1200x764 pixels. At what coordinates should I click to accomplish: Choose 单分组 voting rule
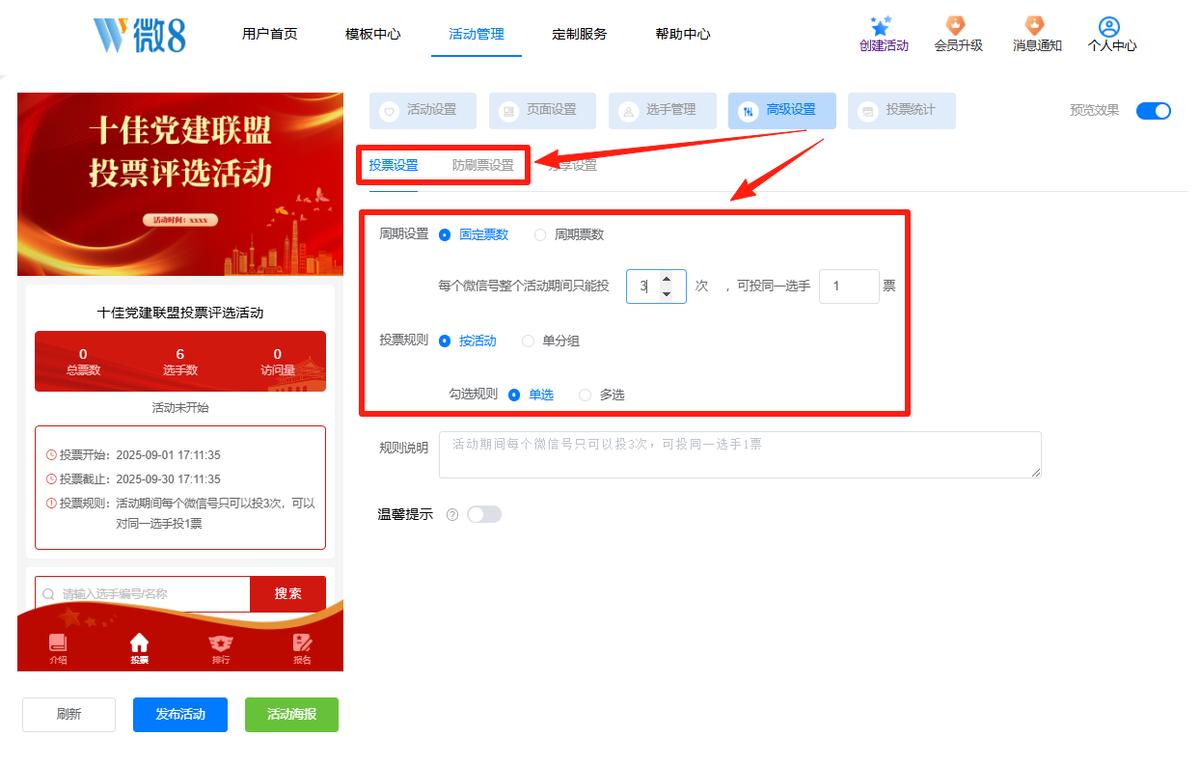(x=551, y=341)
